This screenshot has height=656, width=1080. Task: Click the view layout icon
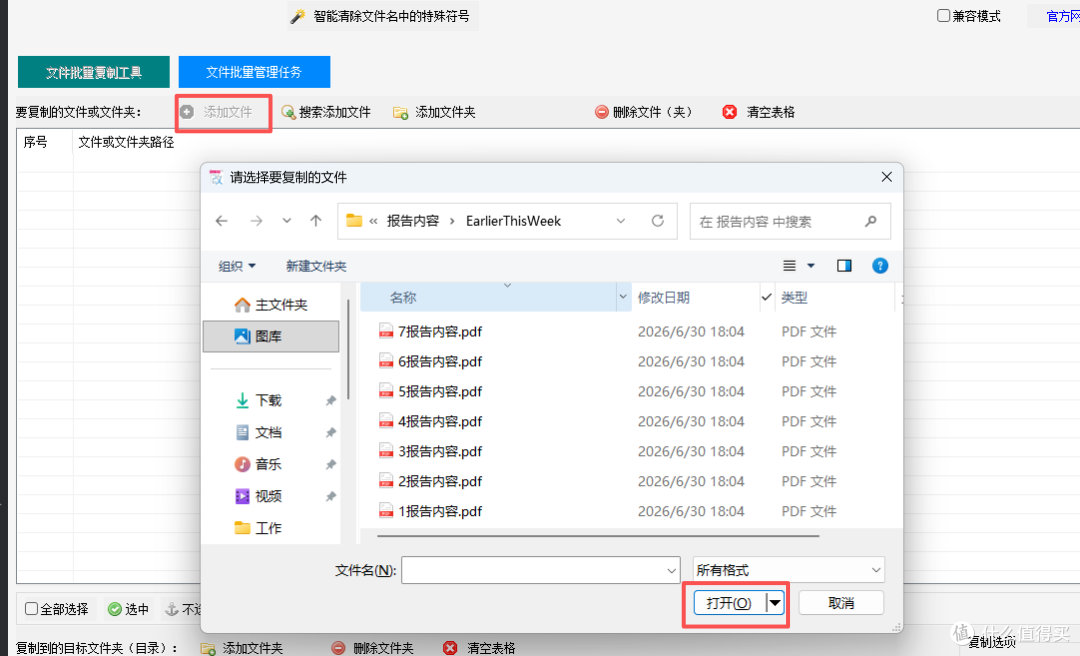[x=789, y=265]
